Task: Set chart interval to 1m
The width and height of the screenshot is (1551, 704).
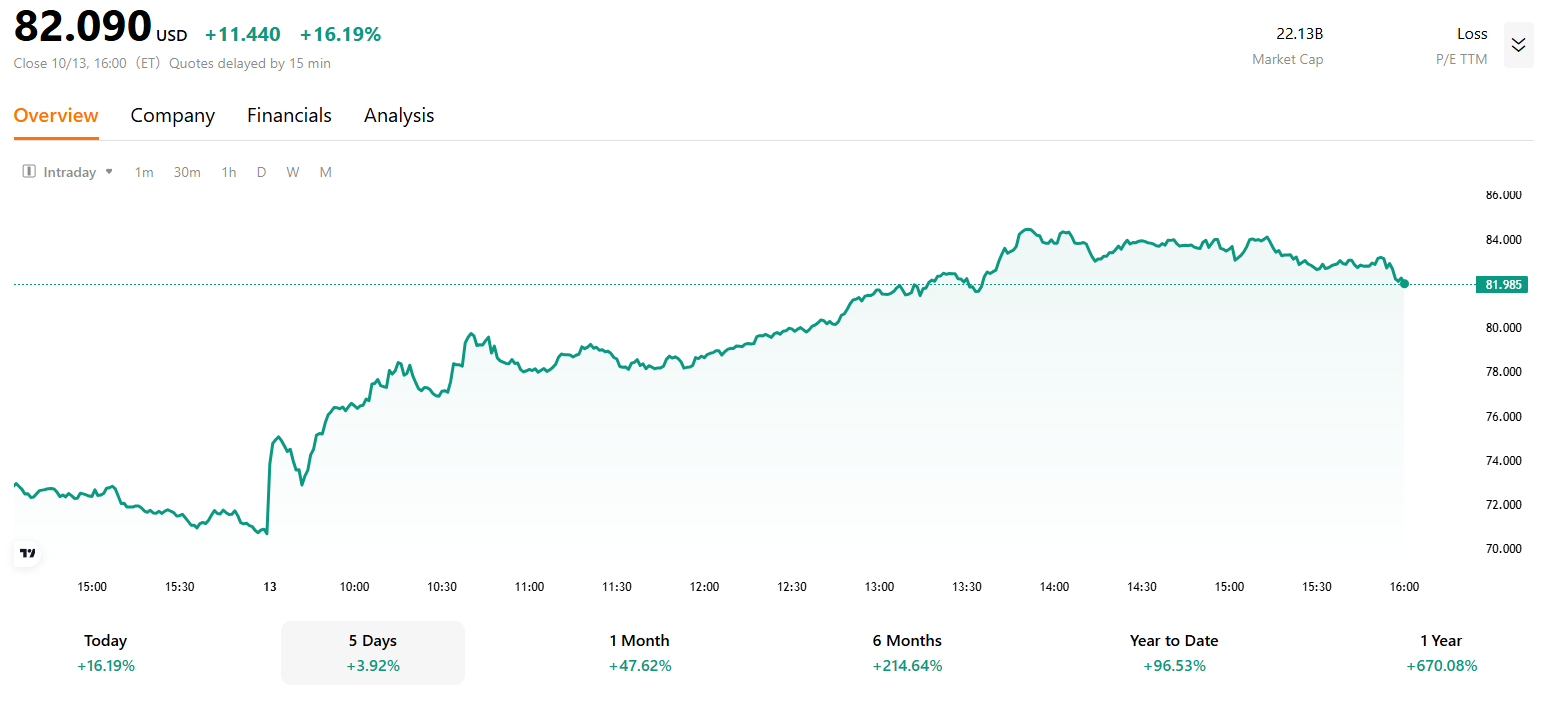Action: (144, 172)
